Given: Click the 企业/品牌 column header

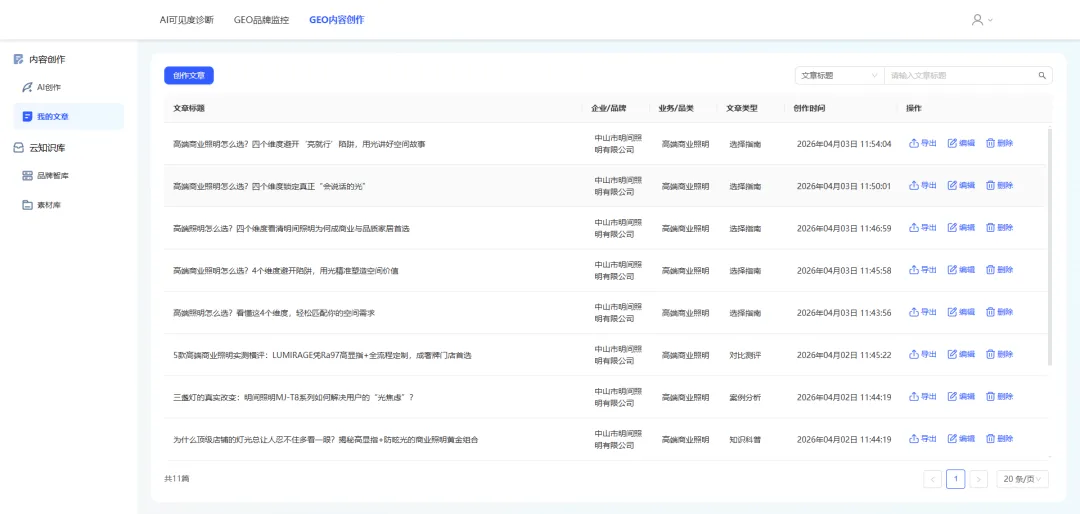Looking at the screenshot, I should (609, 108).
